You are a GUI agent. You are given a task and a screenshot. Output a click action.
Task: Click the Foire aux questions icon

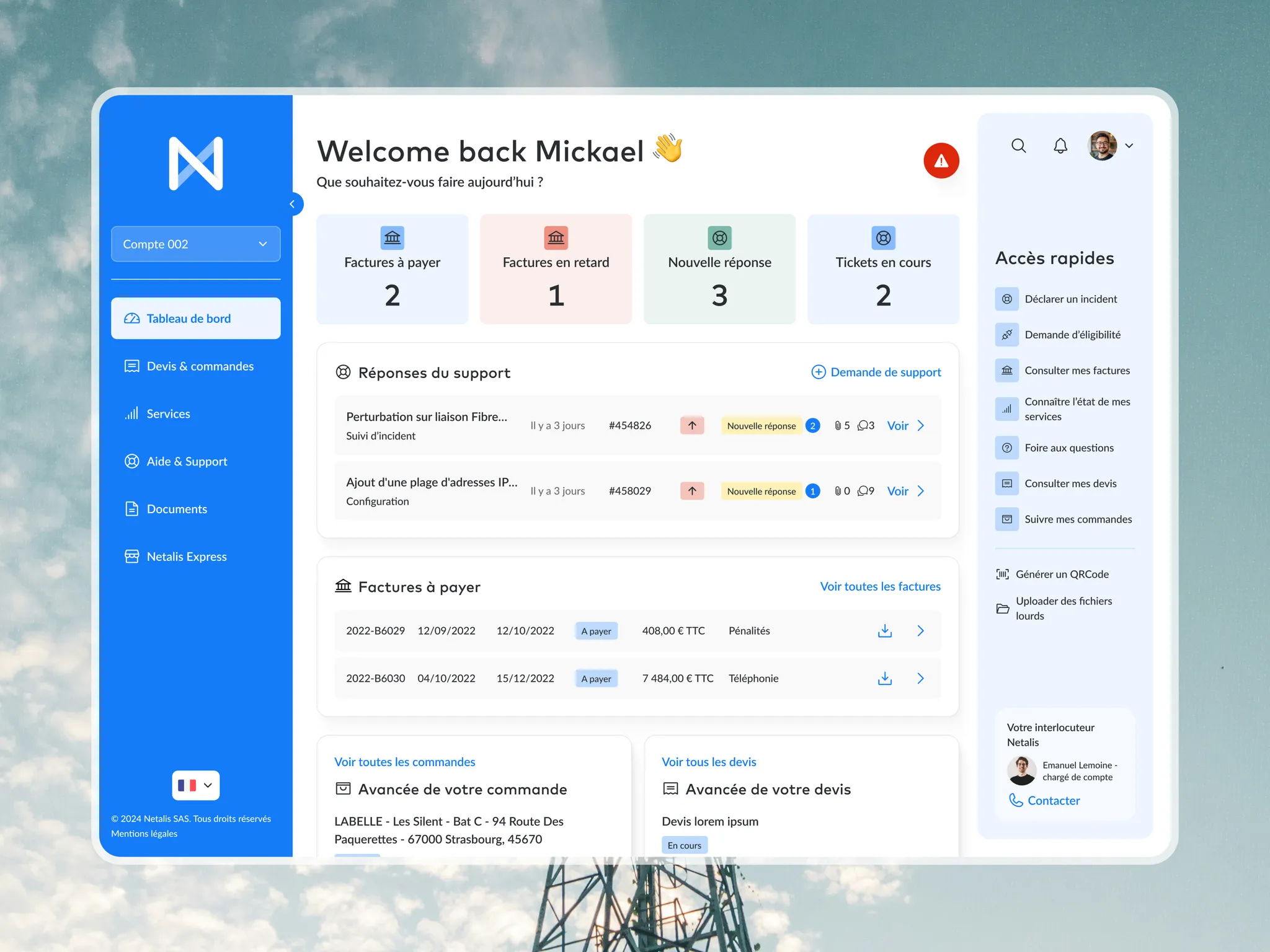pos(1006,448)
